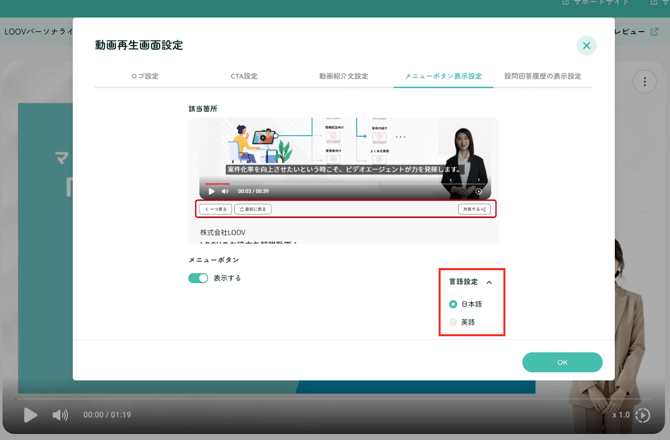670x440 pixels.
Task: Click the 株式会社LOOV text in preview
Action: (223, 232)
